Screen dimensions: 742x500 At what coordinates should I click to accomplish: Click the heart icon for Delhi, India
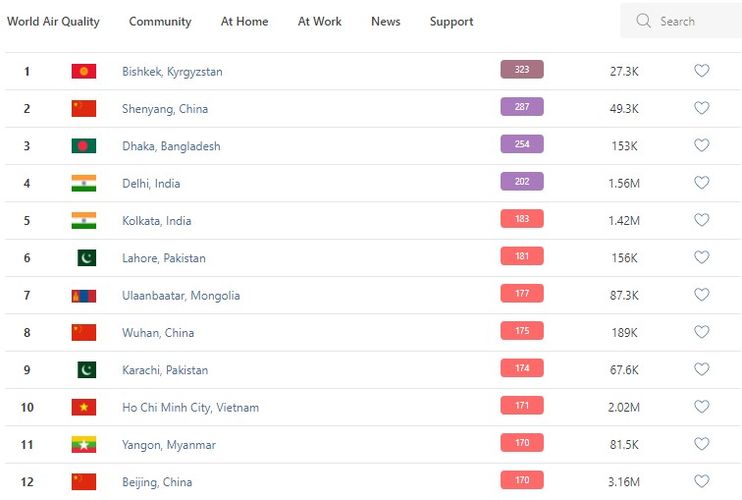(x=701, y=183)
